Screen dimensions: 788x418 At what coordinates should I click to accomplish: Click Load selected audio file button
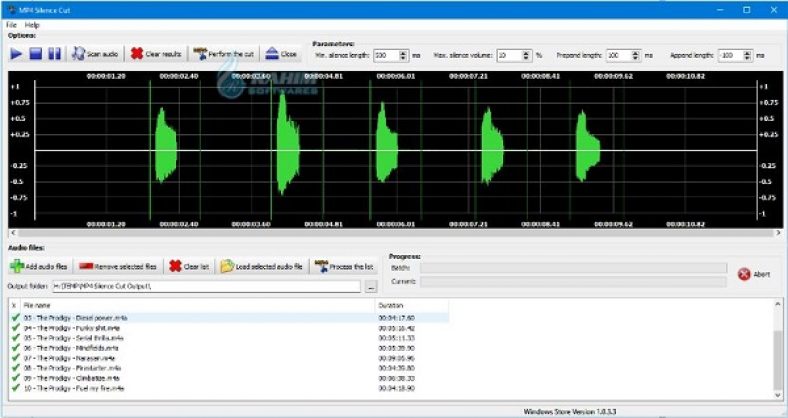pos(262,266)
